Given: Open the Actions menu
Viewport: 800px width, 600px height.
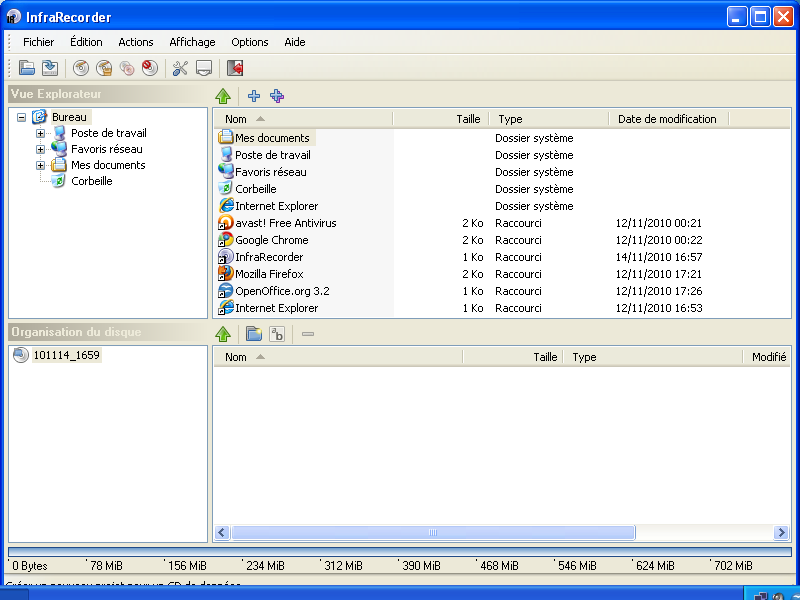Looking at the screenshot, I should (136, 42).
